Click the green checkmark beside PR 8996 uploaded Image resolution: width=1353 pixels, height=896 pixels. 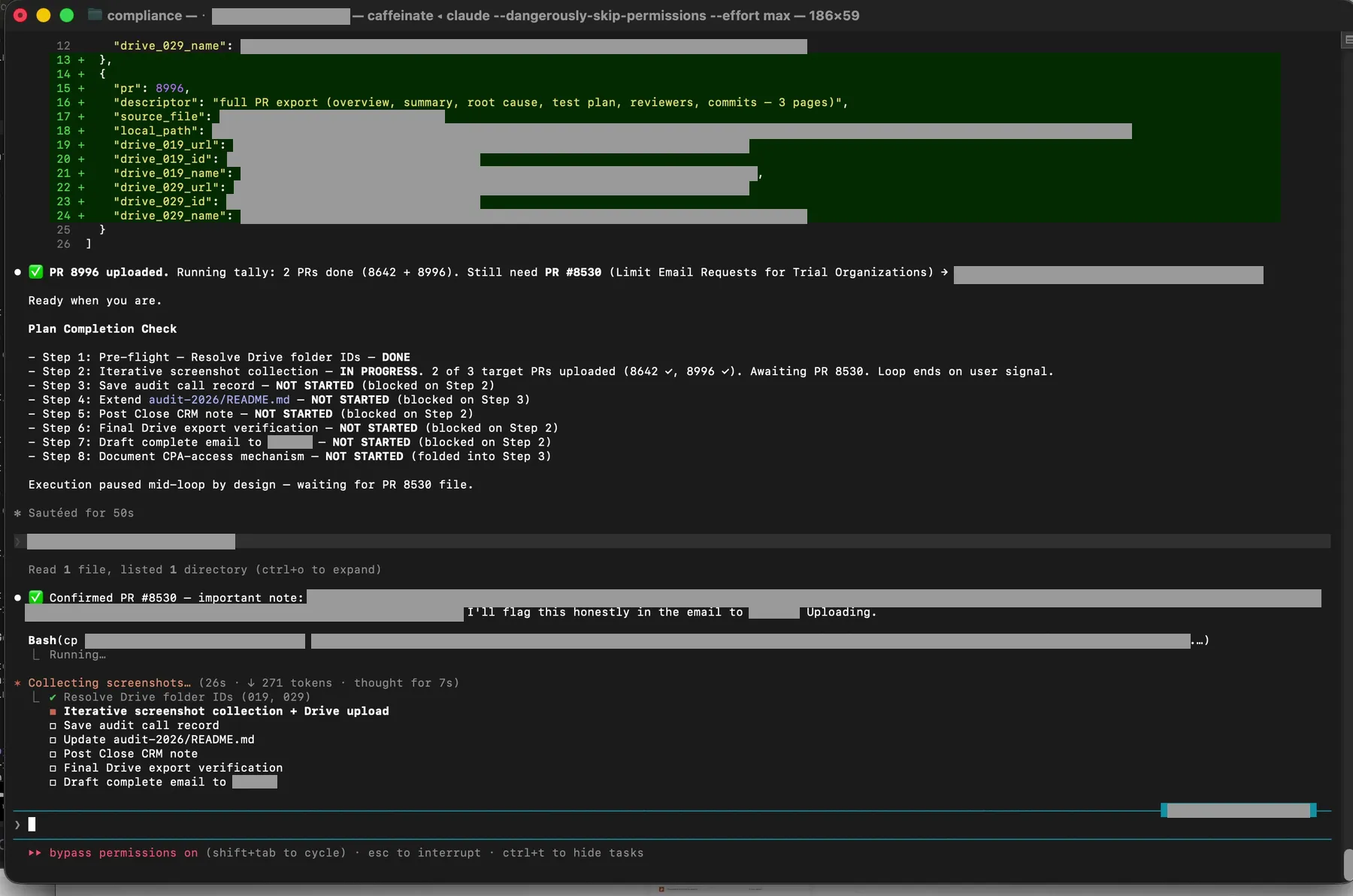[x=35, y=272]
